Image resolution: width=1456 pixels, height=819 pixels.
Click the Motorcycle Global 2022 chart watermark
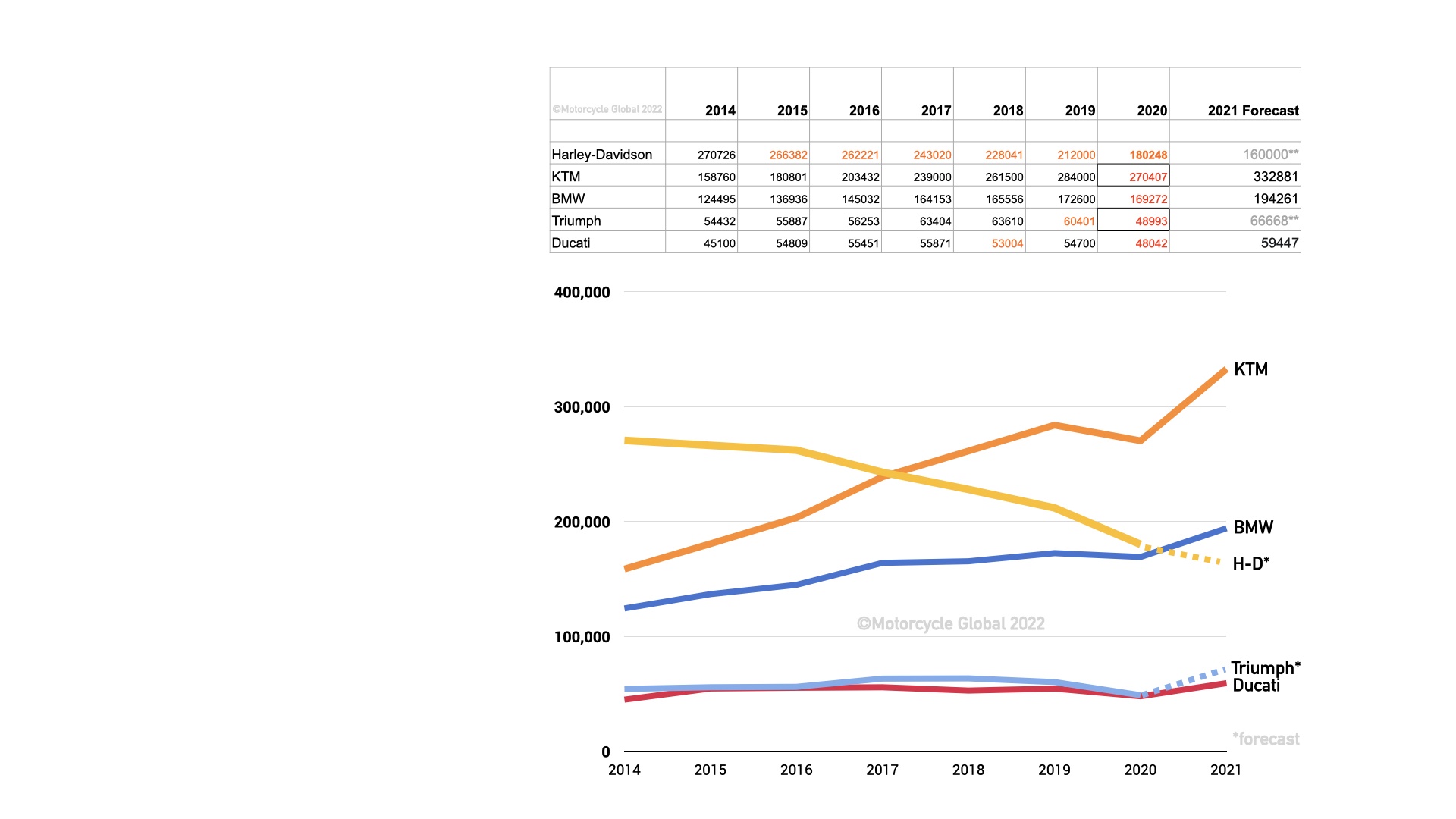click(950, 623)
